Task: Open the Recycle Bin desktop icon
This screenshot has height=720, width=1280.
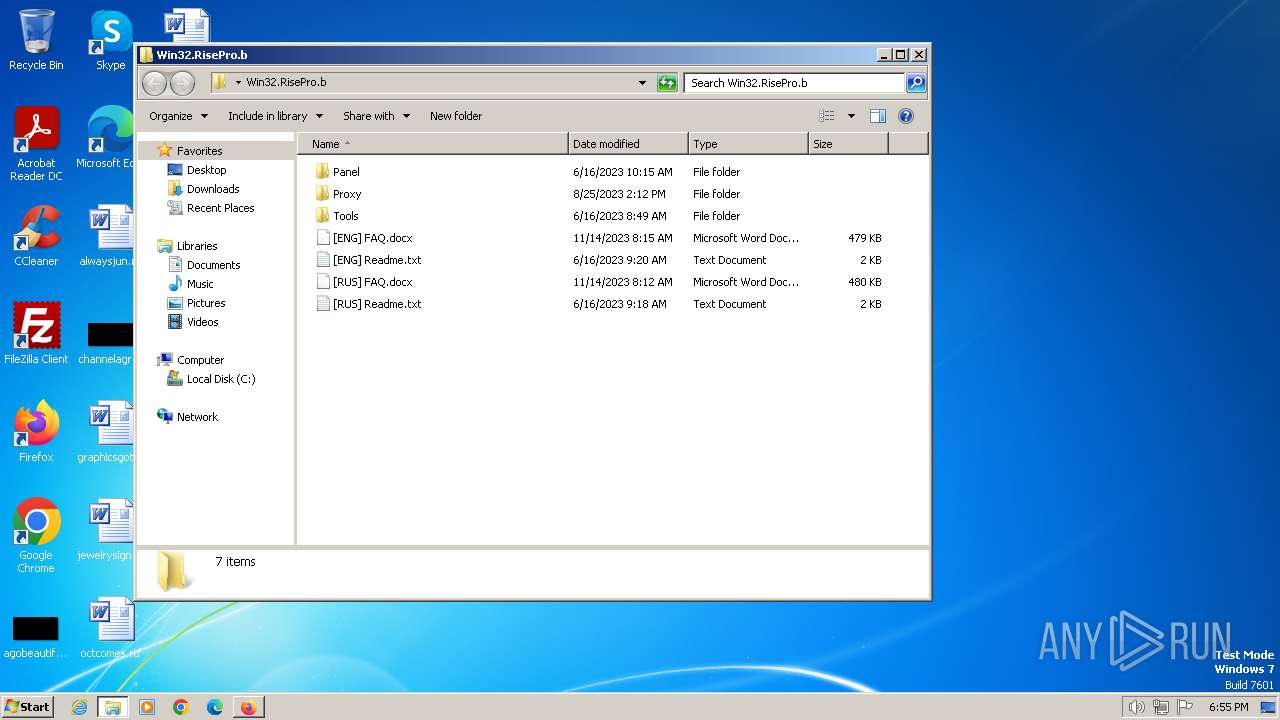Action: point(36,41)
